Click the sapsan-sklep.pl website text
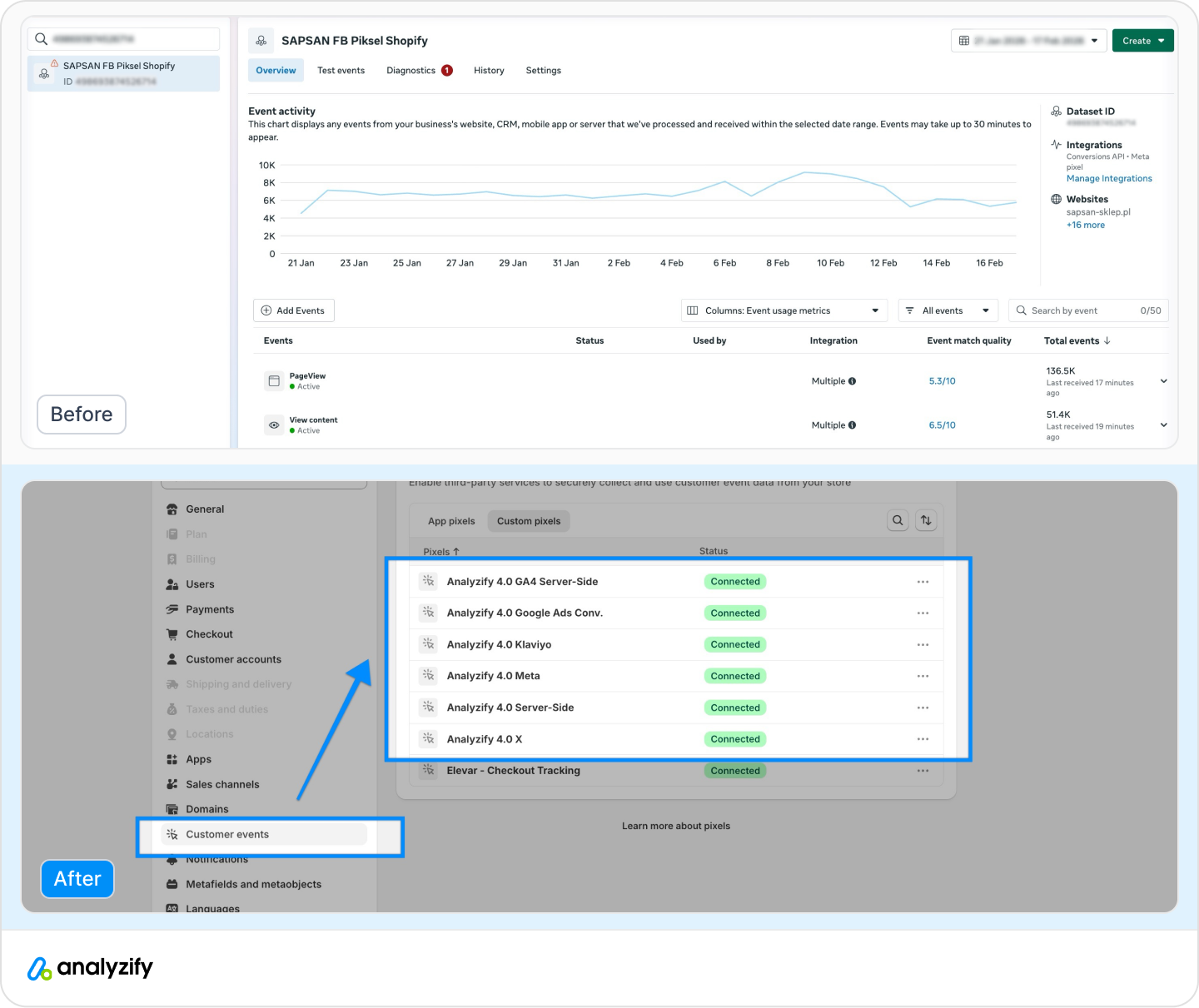Viewport: 1199px width, 1008px height. click(1098, 212)
